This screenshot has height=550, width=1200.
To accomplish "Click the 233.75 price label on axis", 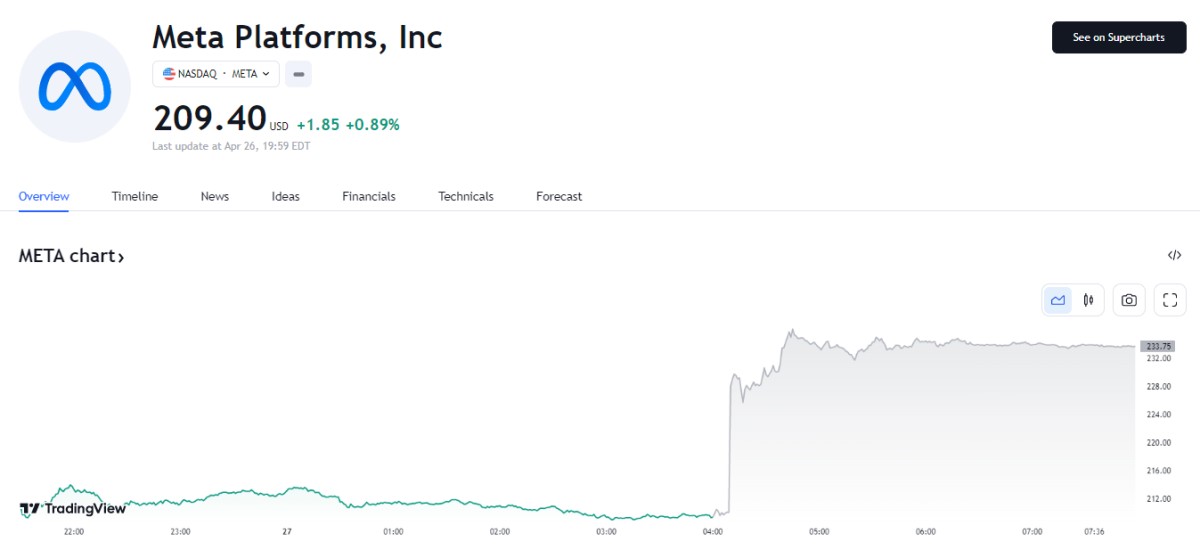I will coord(1157,346).
